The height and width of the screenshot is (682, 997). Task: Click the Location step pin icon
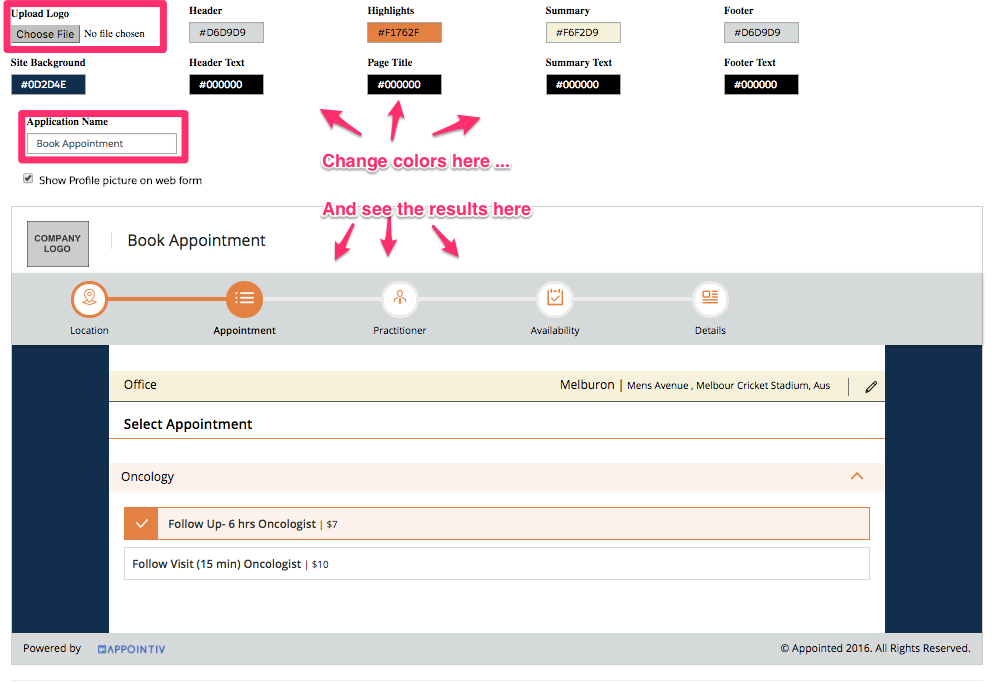(x=89, y=299)
